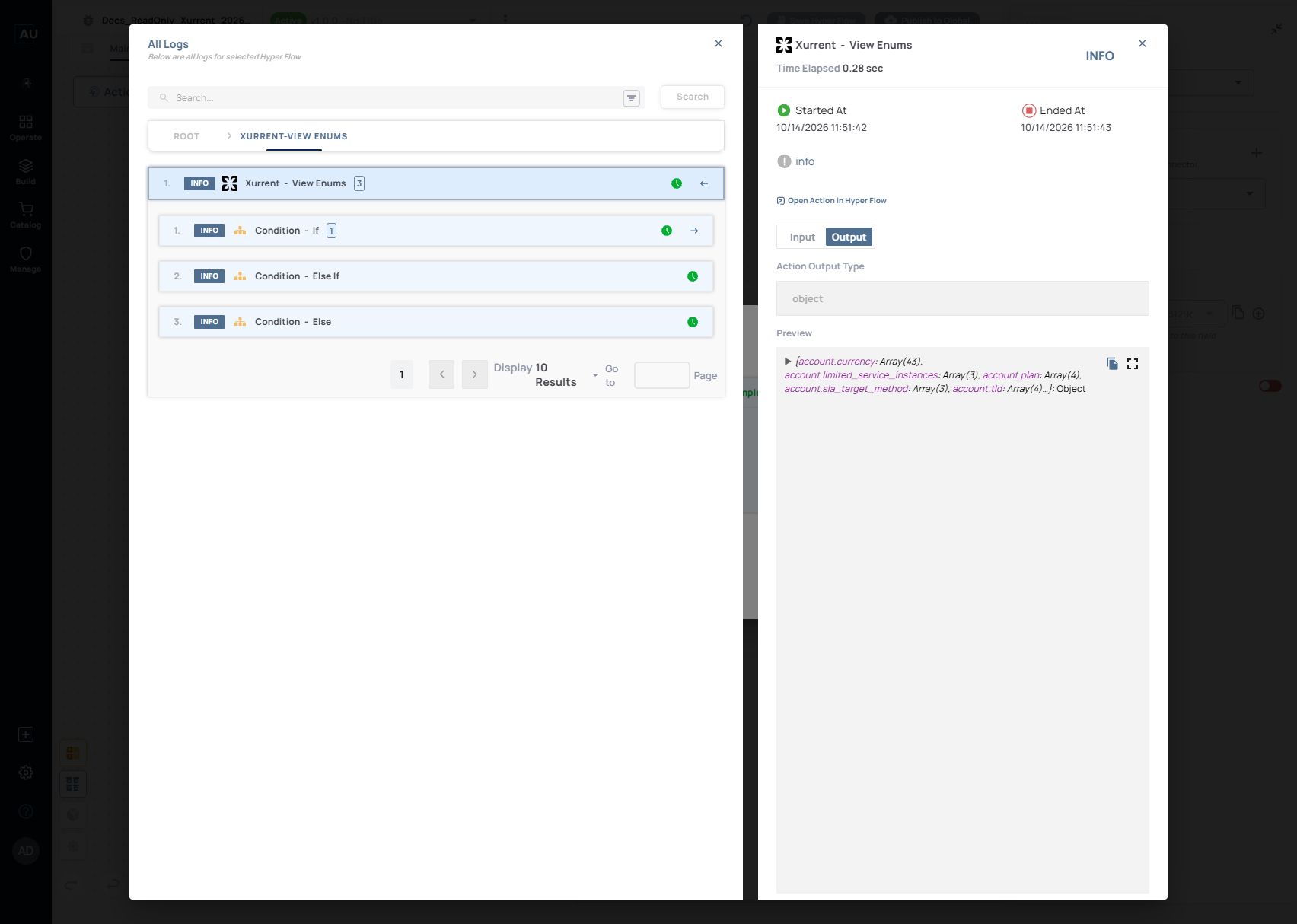Close the Xurrent View Enums details panel
This screenshot has width=1297, height=924.
pos(1142,43)
